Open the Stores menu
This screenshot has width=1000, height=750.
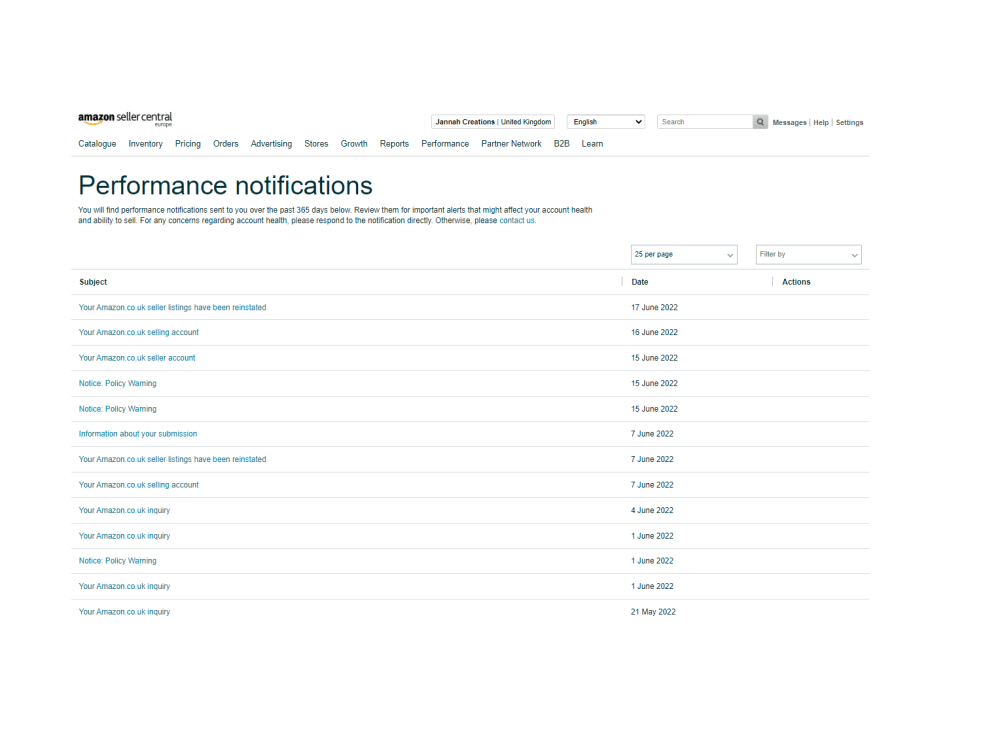pyautogui.click(x=316, y=144)
